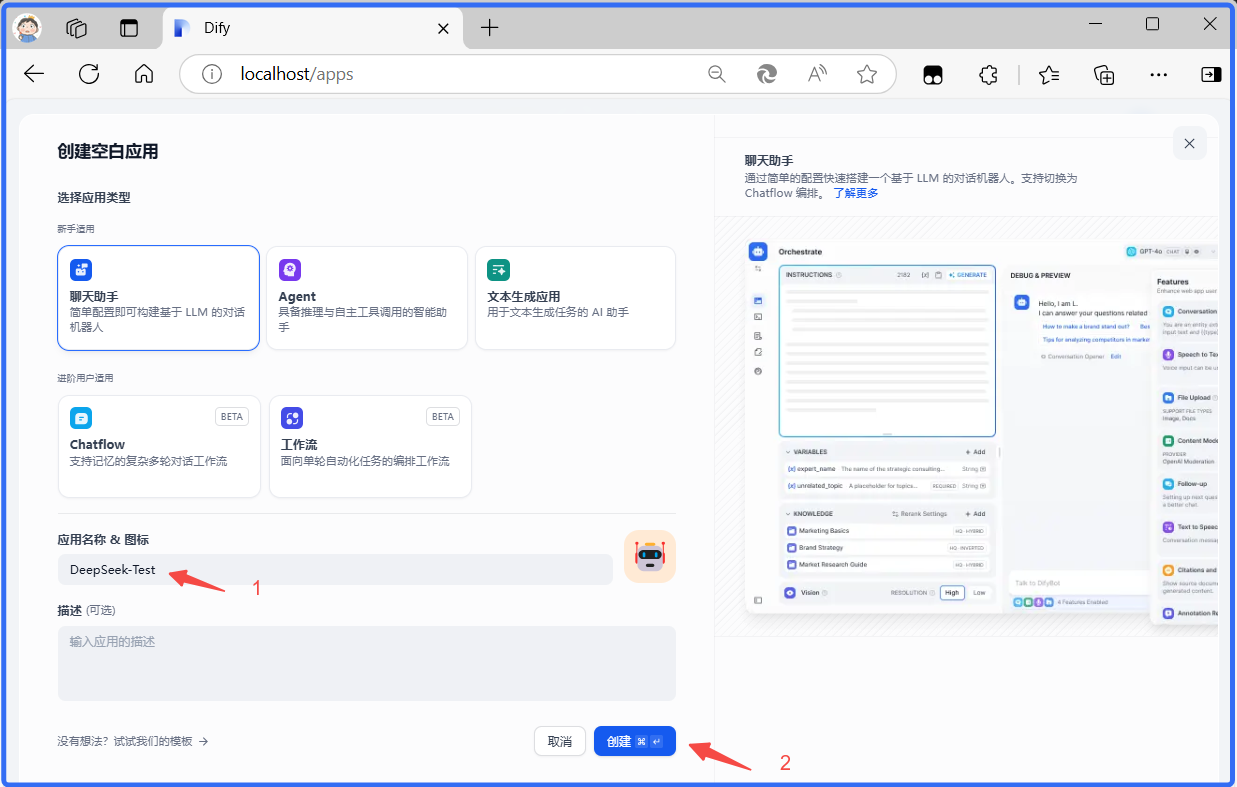This screenshot has height=787, width=1237.
Task: Open the 了解更多 learn more link
Action: tap(856, 193)
